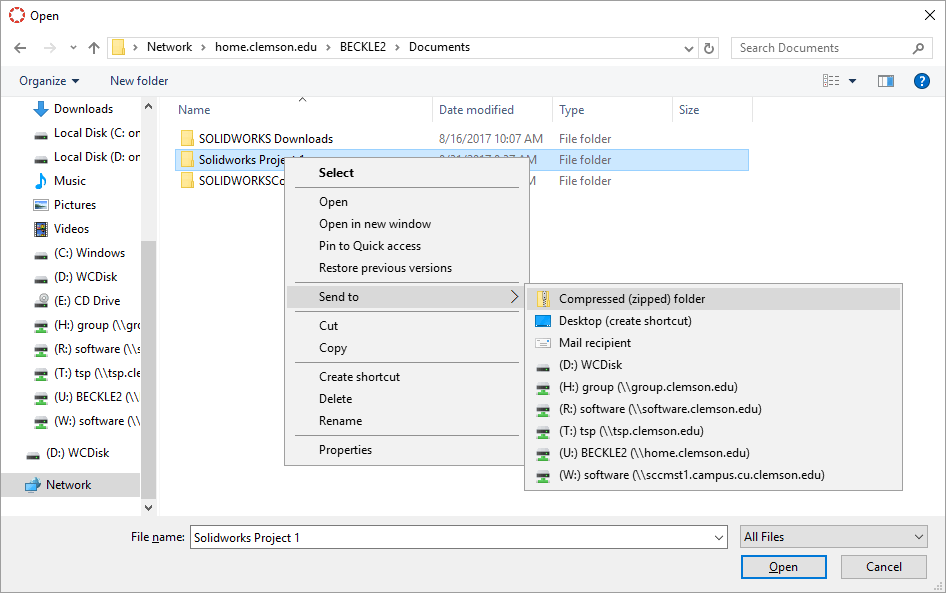
Task: Click the Pictures icon in sidebar
Action: tap(40, 205)
